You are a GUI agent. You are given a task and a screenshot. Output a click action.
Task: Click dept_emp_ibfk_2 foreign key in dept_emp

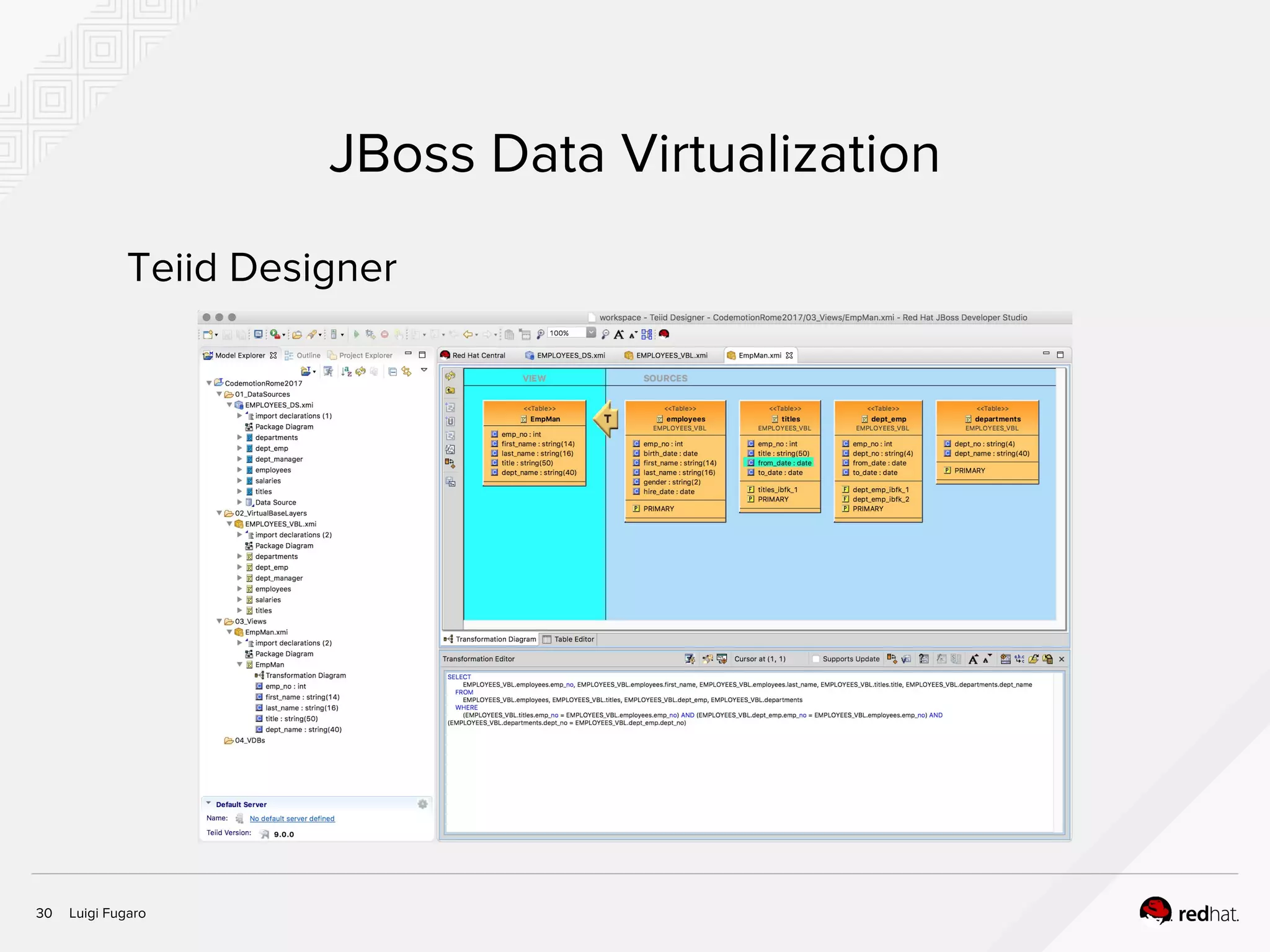876,499
